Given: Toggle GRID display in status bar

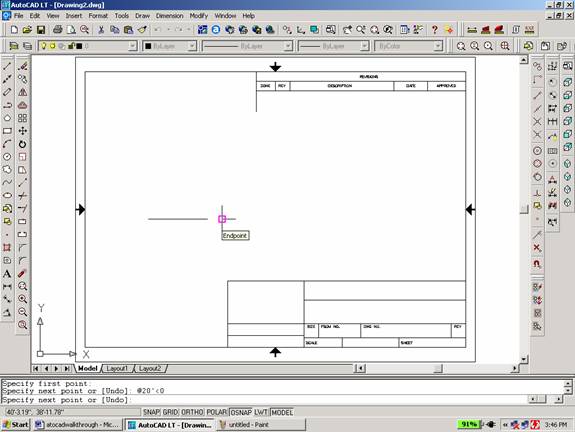Looking at the screenshot, I should click(170, 412).
